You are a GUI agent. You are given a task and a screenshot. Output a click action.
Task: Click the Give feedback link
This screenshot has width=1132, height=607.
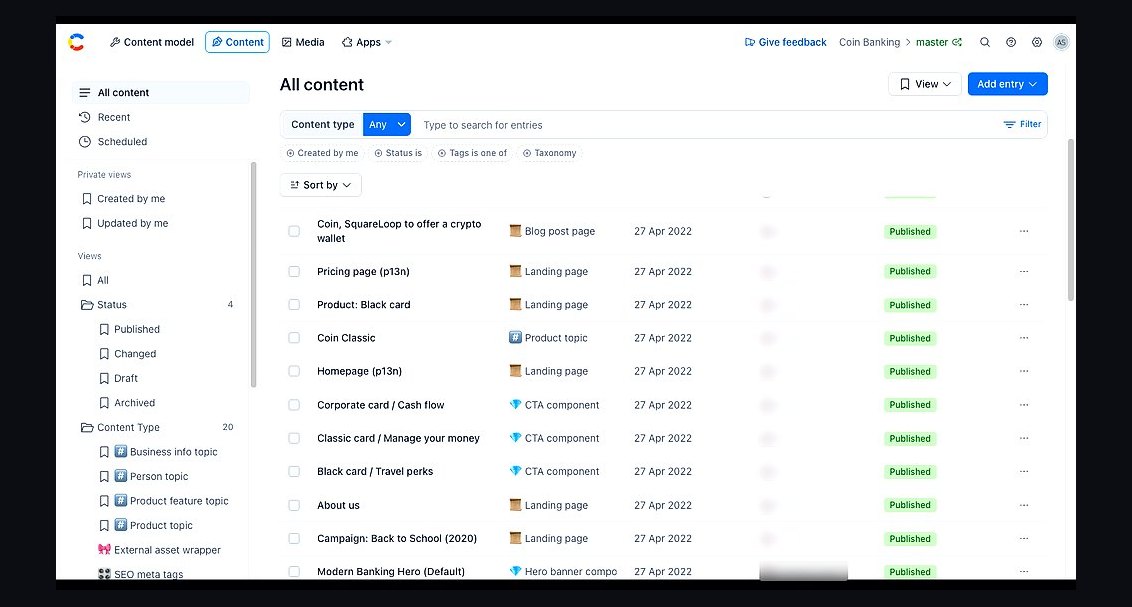[x=785, y=43]
